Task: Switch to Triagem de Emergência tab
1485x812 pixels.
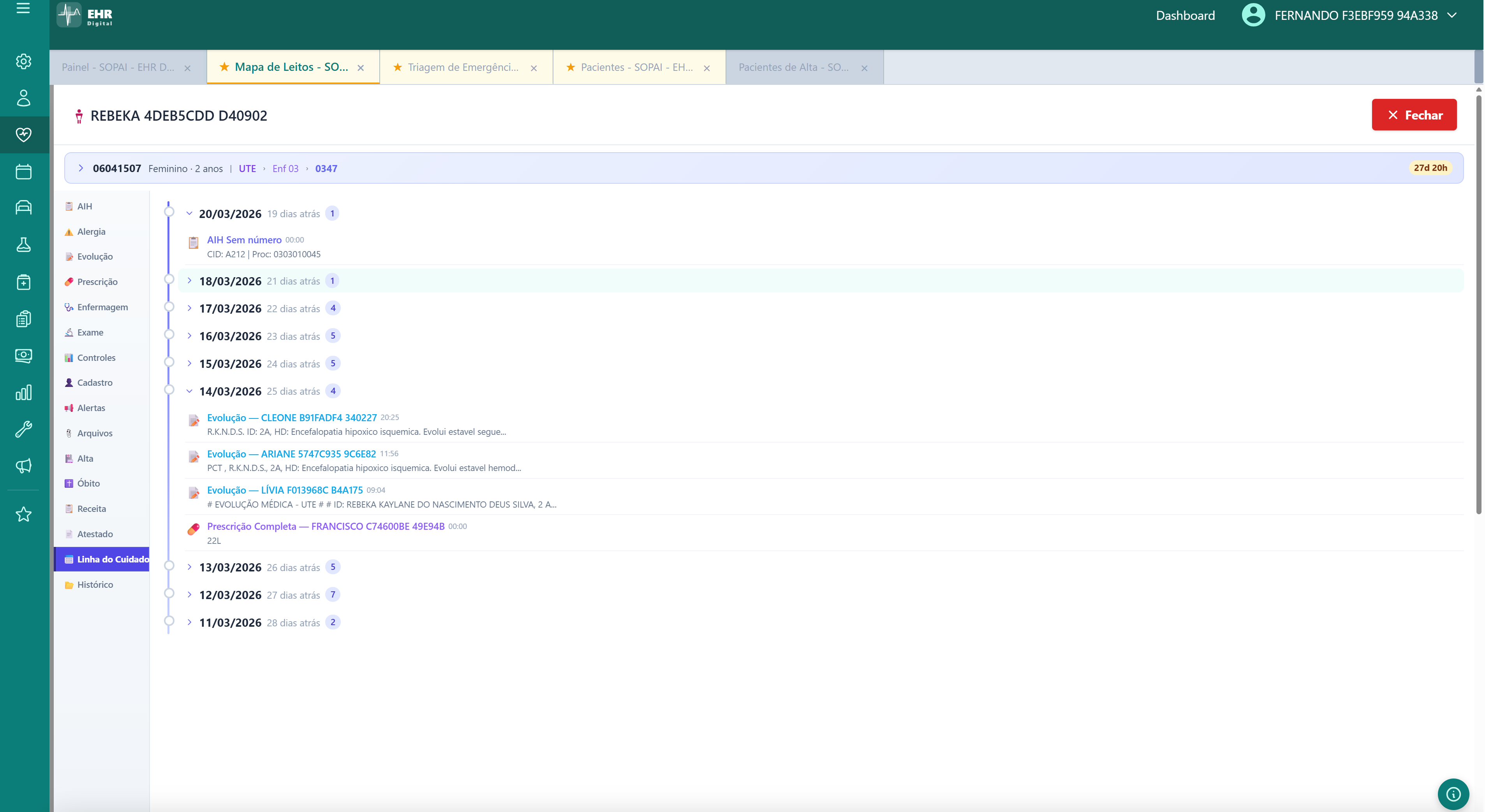Action: tap(463, 67)
